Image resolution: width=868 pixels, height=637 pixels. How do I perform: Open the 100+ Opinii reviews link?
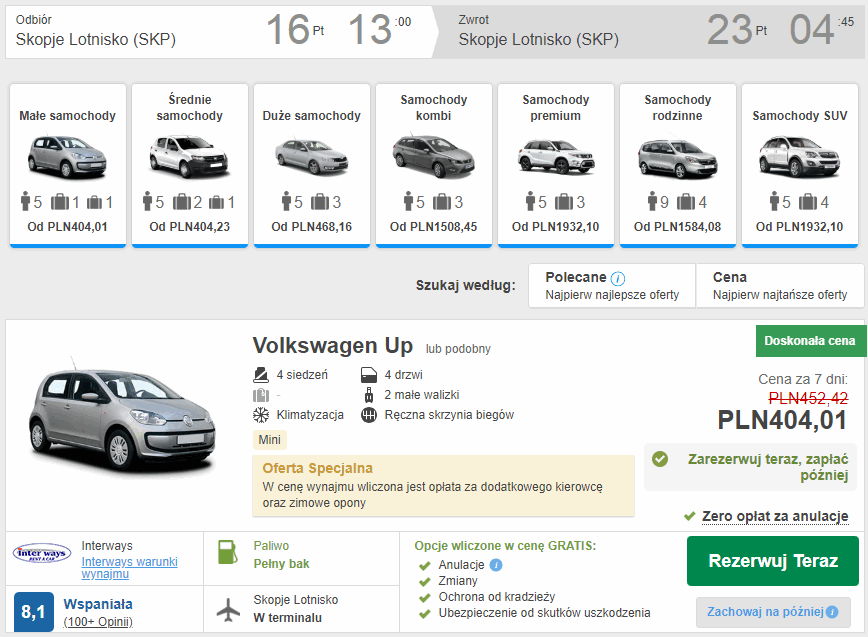point(98,622)
